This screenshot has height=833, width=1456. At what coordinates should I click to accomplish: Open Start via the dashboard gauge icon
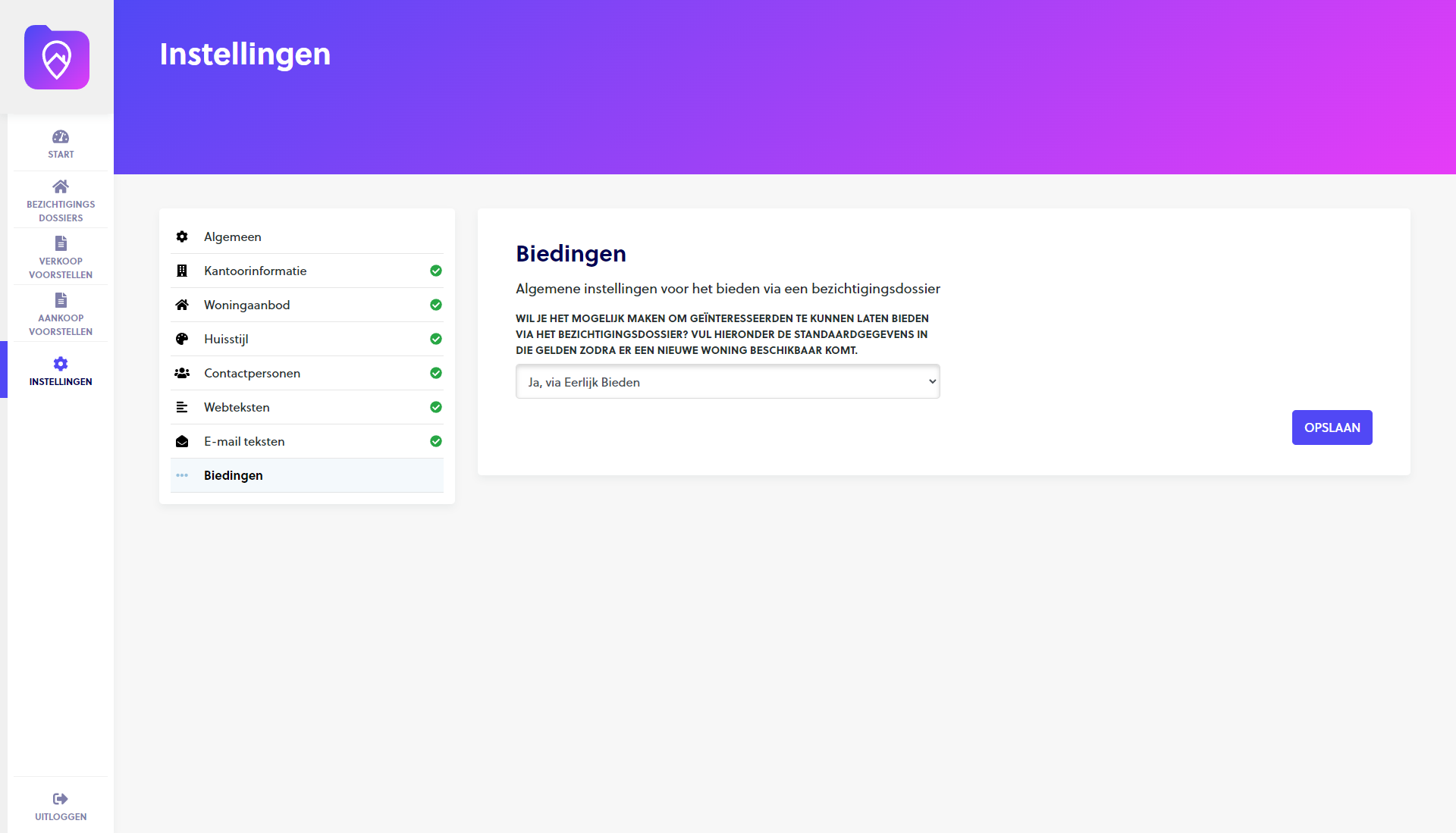(61, 136)
